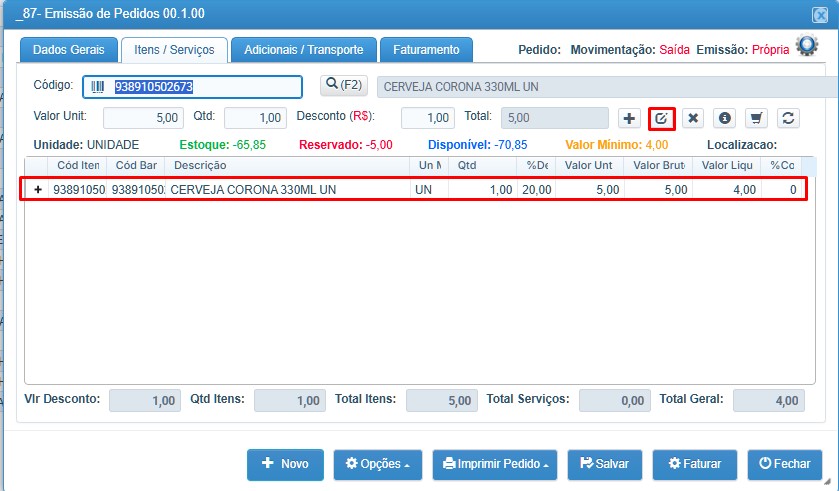The width and height of the screenshot is (839, 491).
Task: Click the Salvar button
Action: coord(605,464)
